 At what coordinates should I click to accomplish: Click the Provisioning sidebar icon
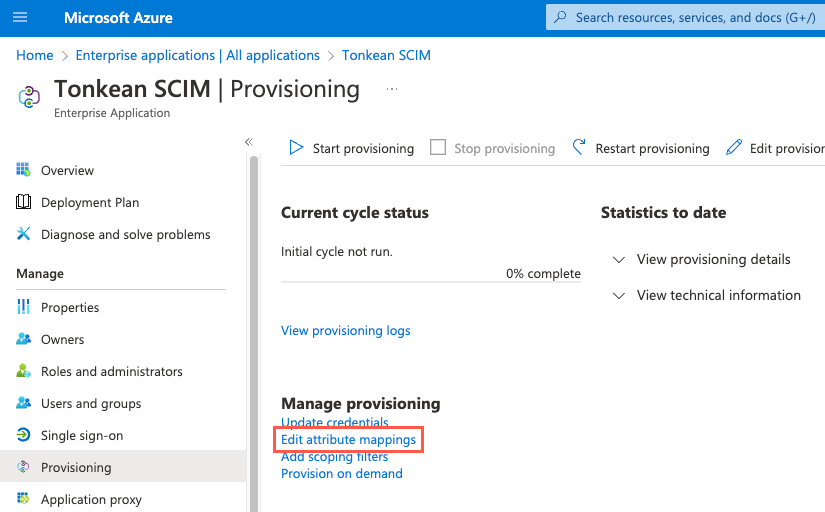[x=23, y=467]
